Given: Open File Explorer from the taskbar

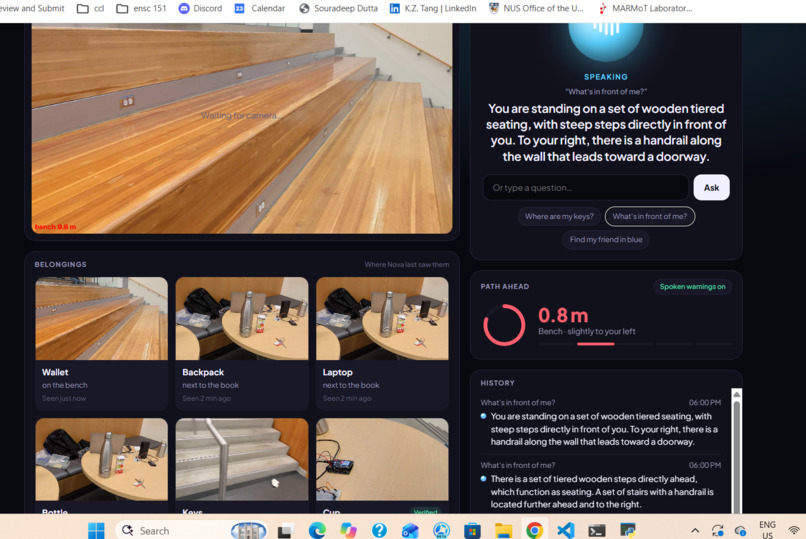Looking at the screenshot, I should point(503,530).
